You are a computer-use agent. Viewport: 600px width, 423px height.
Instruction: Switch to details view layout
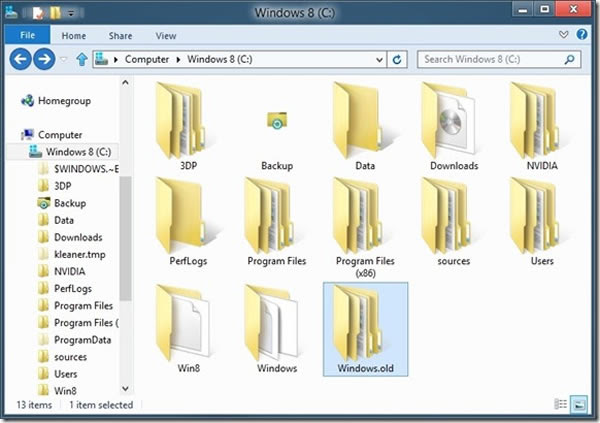561,404
